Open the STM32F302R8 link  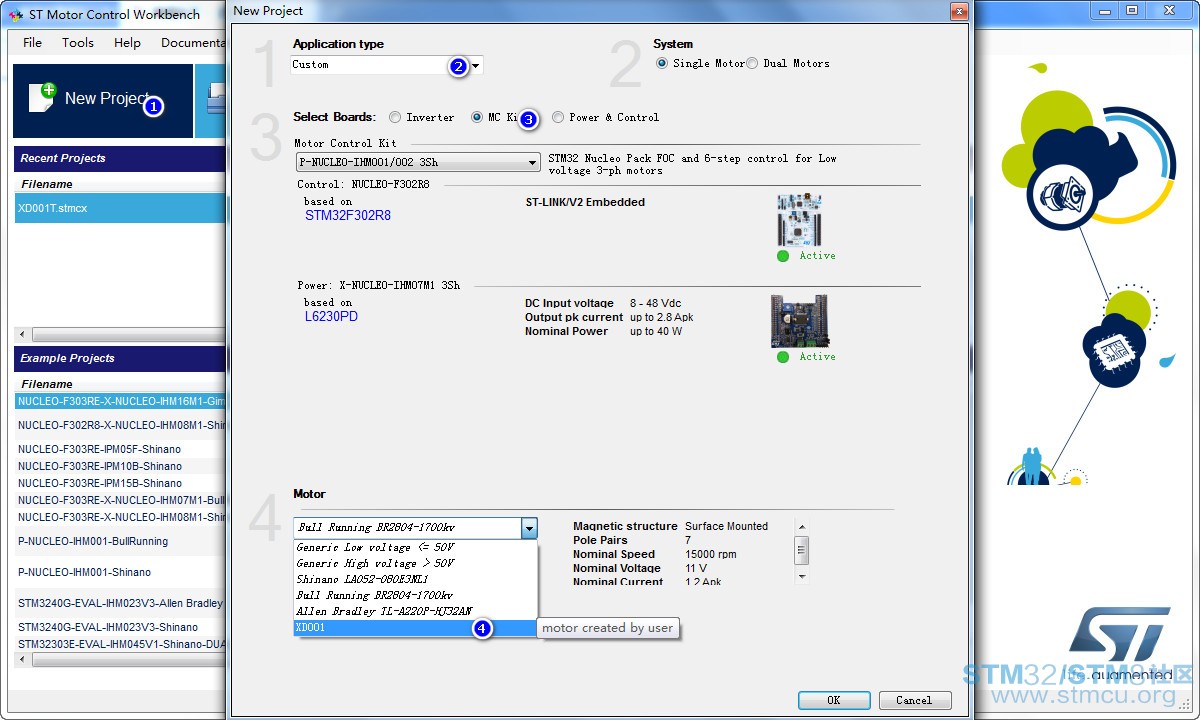click(x=348, y=216)
